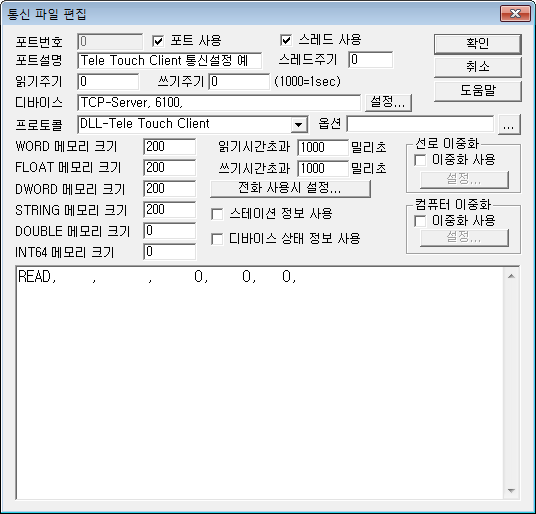Uncheck the 포트 사용 checkbox

pos(158,41)
